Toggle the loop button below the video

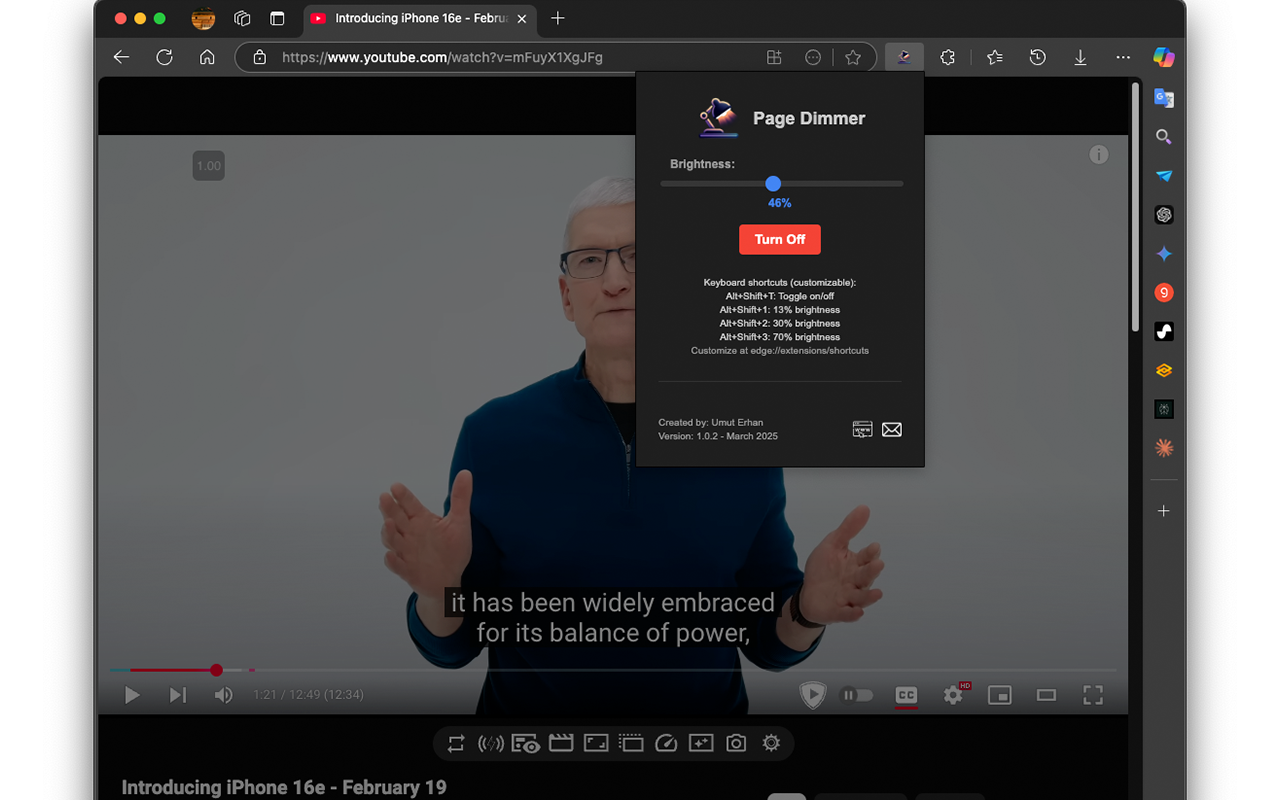tap(457, 744)
